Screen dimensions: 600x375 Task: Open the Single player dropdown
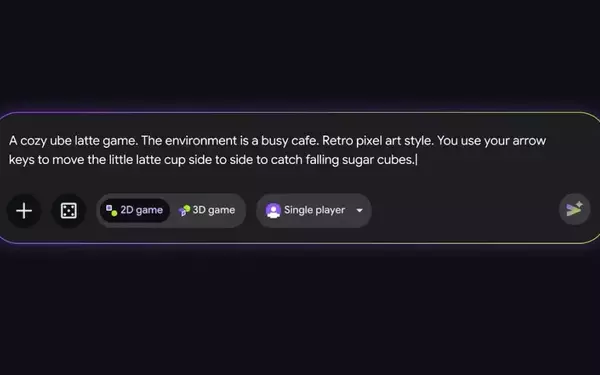(x=314, y=210)
